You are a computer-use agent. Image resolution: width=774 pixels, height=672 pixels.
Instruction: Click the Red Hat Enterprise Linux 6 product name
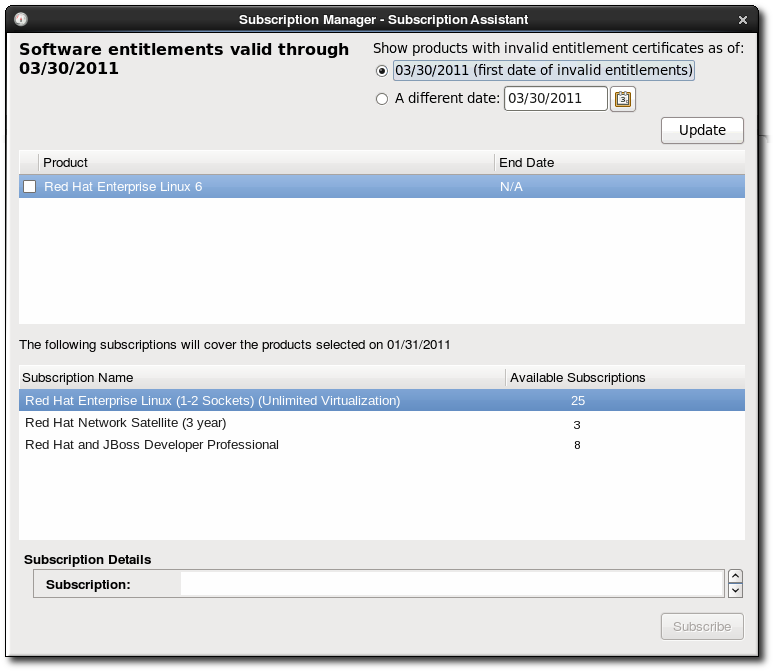pyautogui.click(x=123, y=187)
